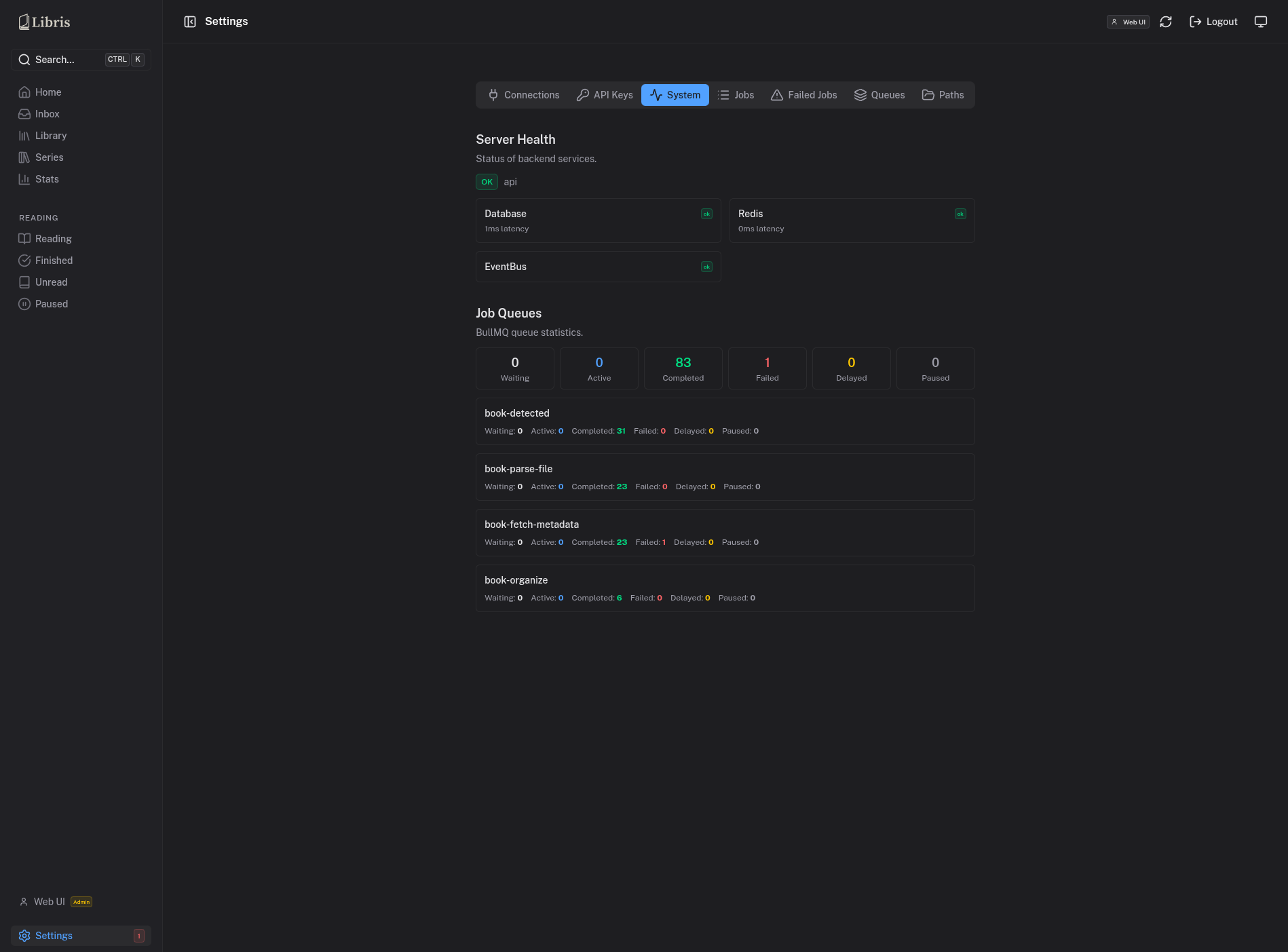Viewport: 1288px width, 952px height.
Task: Click the Server Health heading
Action: click(516, 140)
